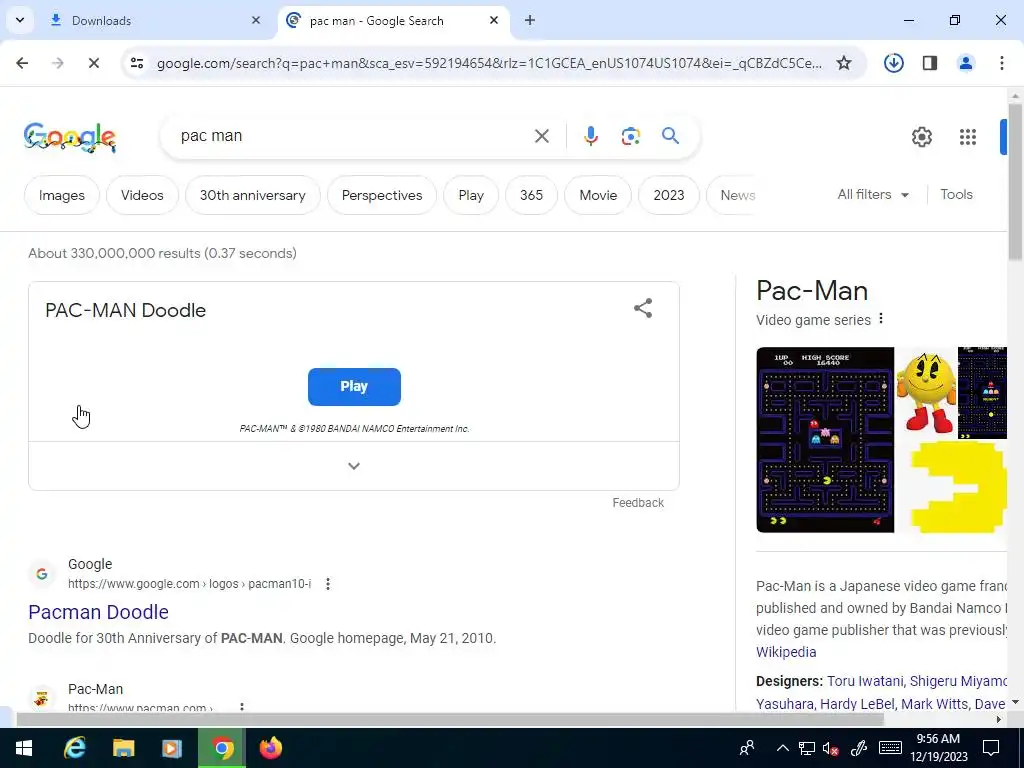The height and width of the screenshot is (768, 1024).
Task: Stop loading the page
Action: coord(93,63)
